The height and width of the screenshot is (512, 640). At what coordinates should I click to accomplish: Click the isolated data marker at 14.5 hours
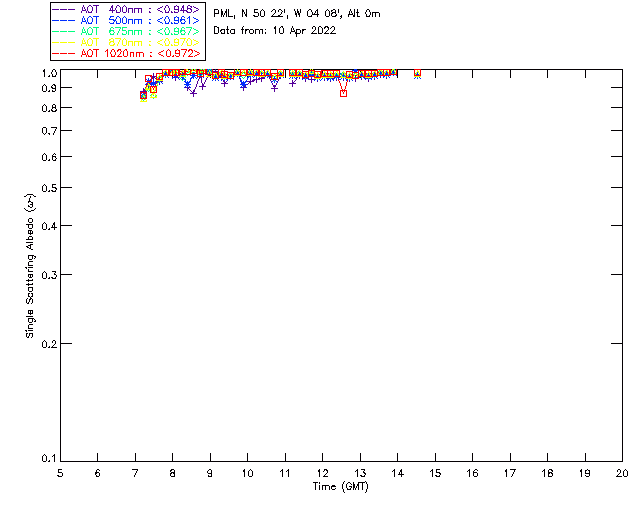[417, 73]
